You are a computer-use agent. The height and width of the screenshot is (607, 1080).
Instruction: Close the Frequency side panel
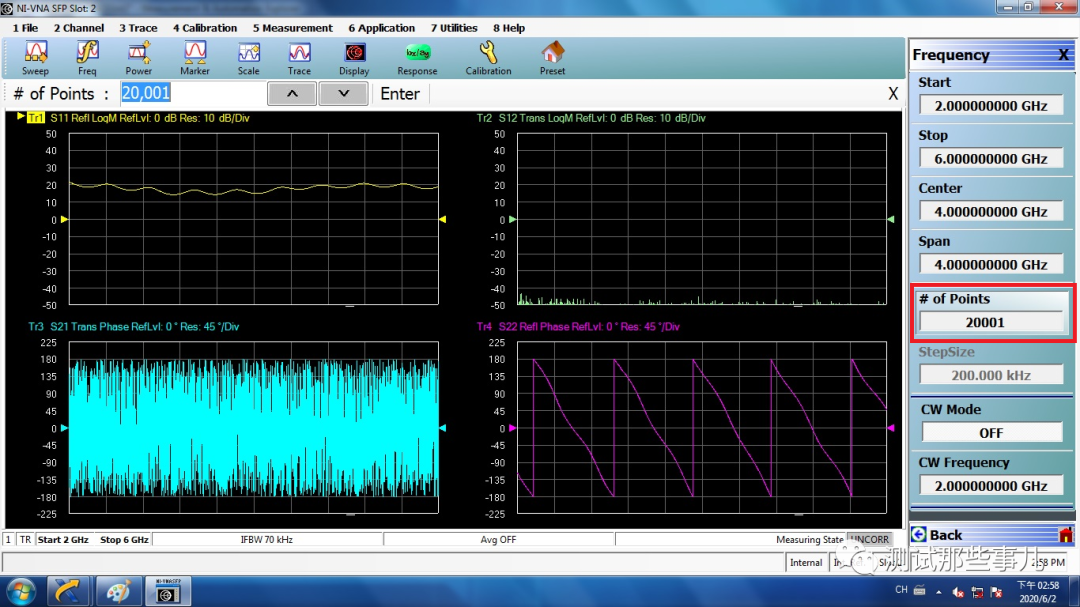pyautogui.click(x=1063, y=55)
